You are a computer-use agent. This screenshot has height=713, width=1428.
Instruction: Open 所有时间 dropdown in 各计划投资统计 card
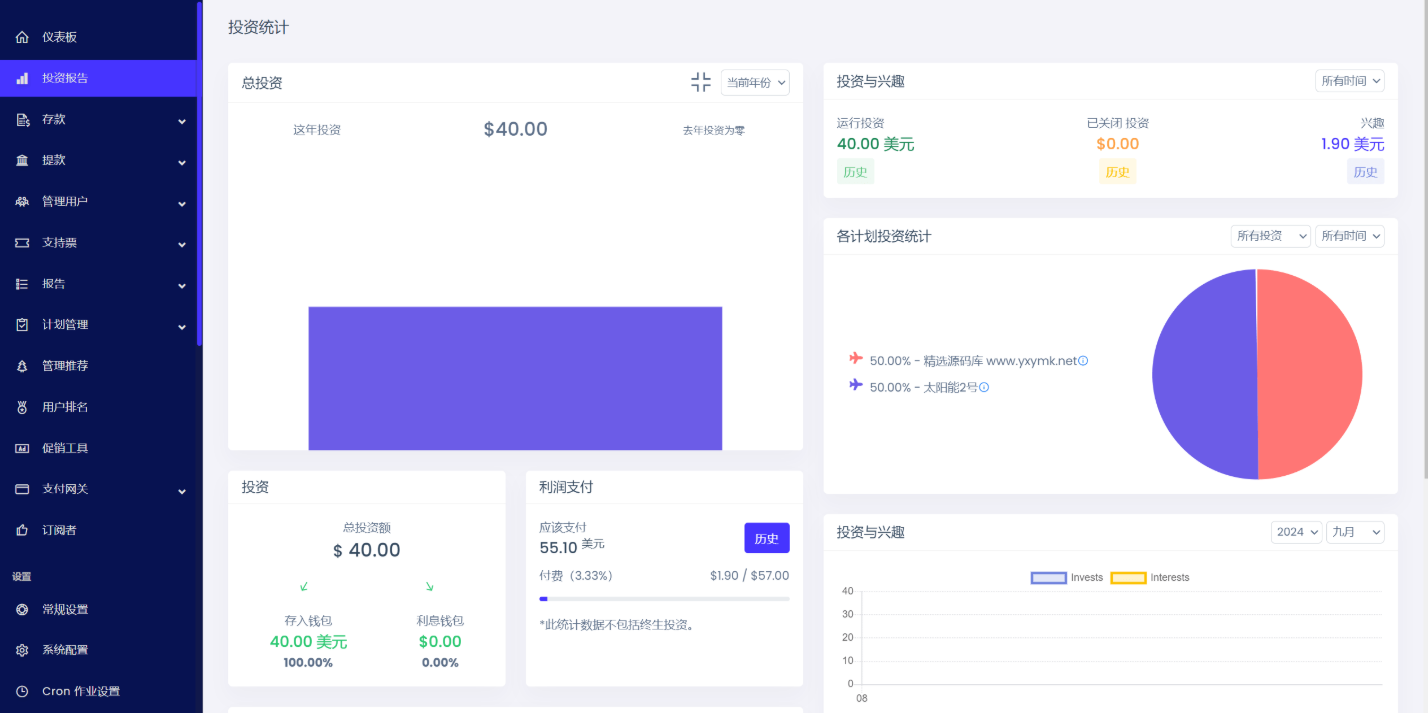(1350, 236)
